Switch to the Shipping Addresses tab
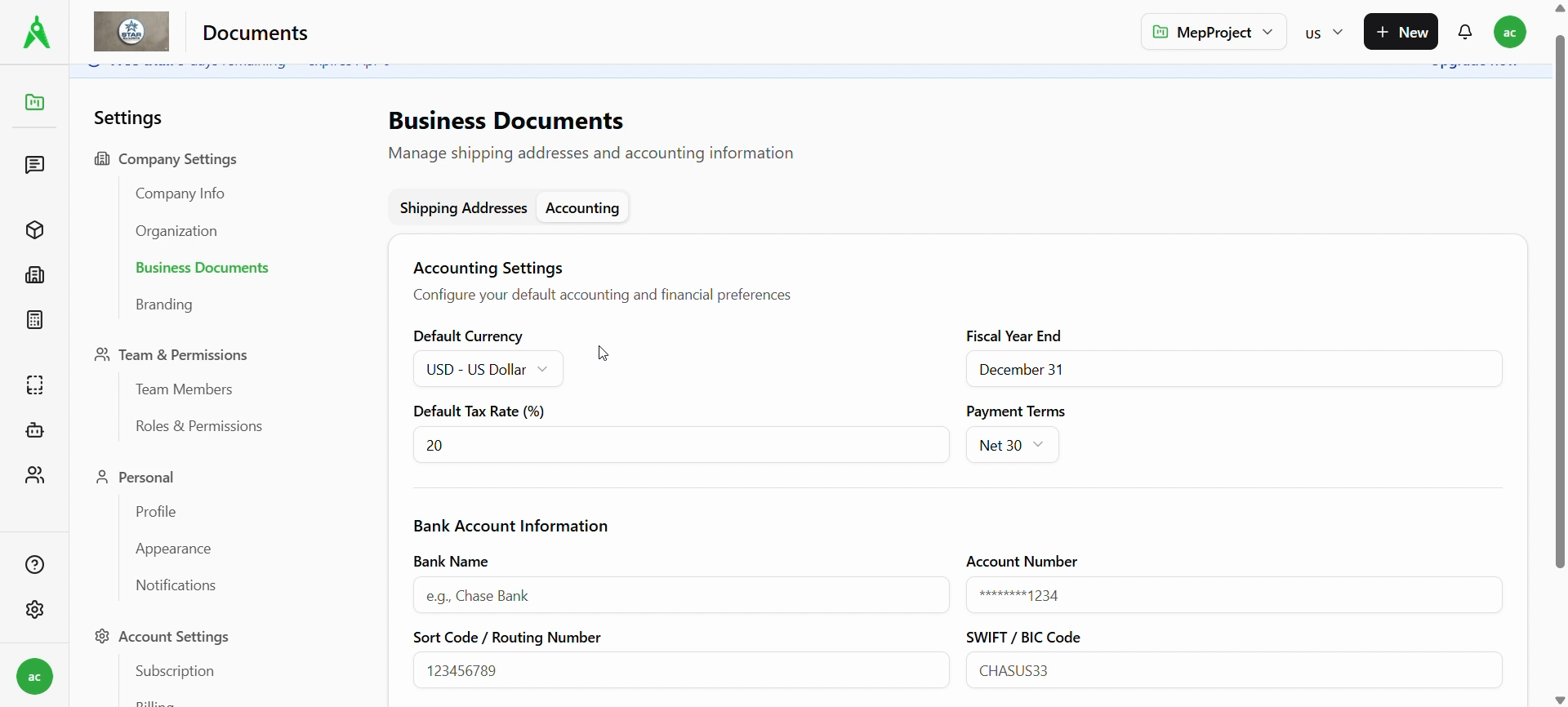1568x707 pixels. click(x=463, y=208)
